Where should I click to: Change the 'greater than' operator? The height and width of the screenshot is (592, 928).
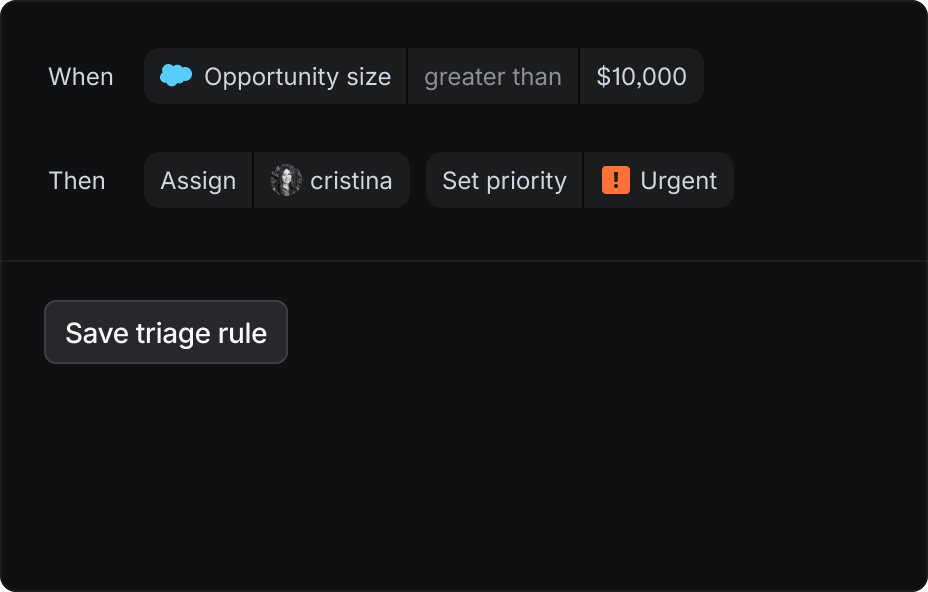tap(493, 76)
